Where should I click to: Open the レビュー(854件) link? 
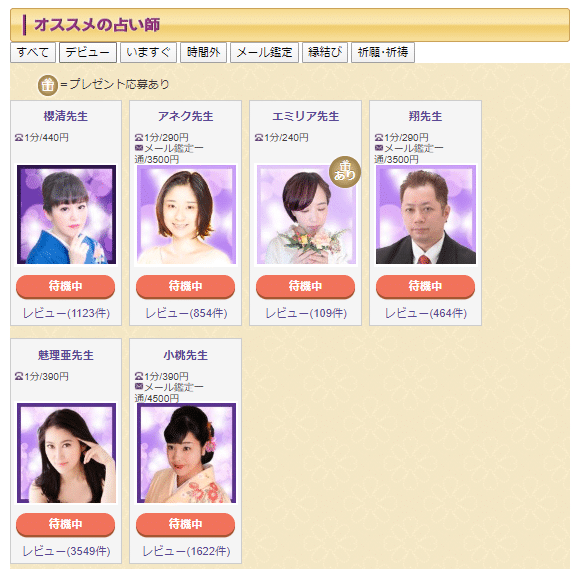coord(186,313)
